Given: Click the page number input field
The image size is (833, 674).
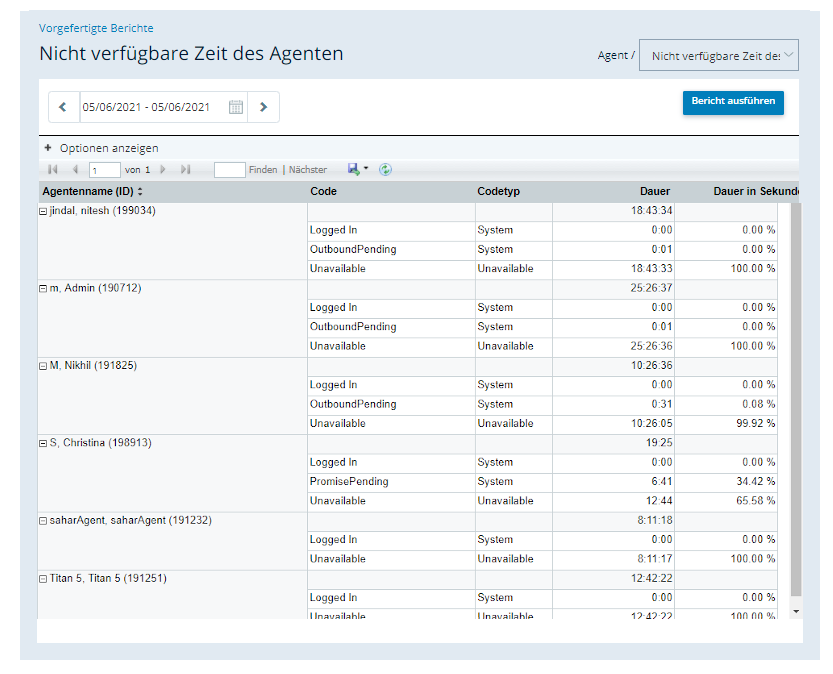Looking at the screenshot, I should click(105, 170).
